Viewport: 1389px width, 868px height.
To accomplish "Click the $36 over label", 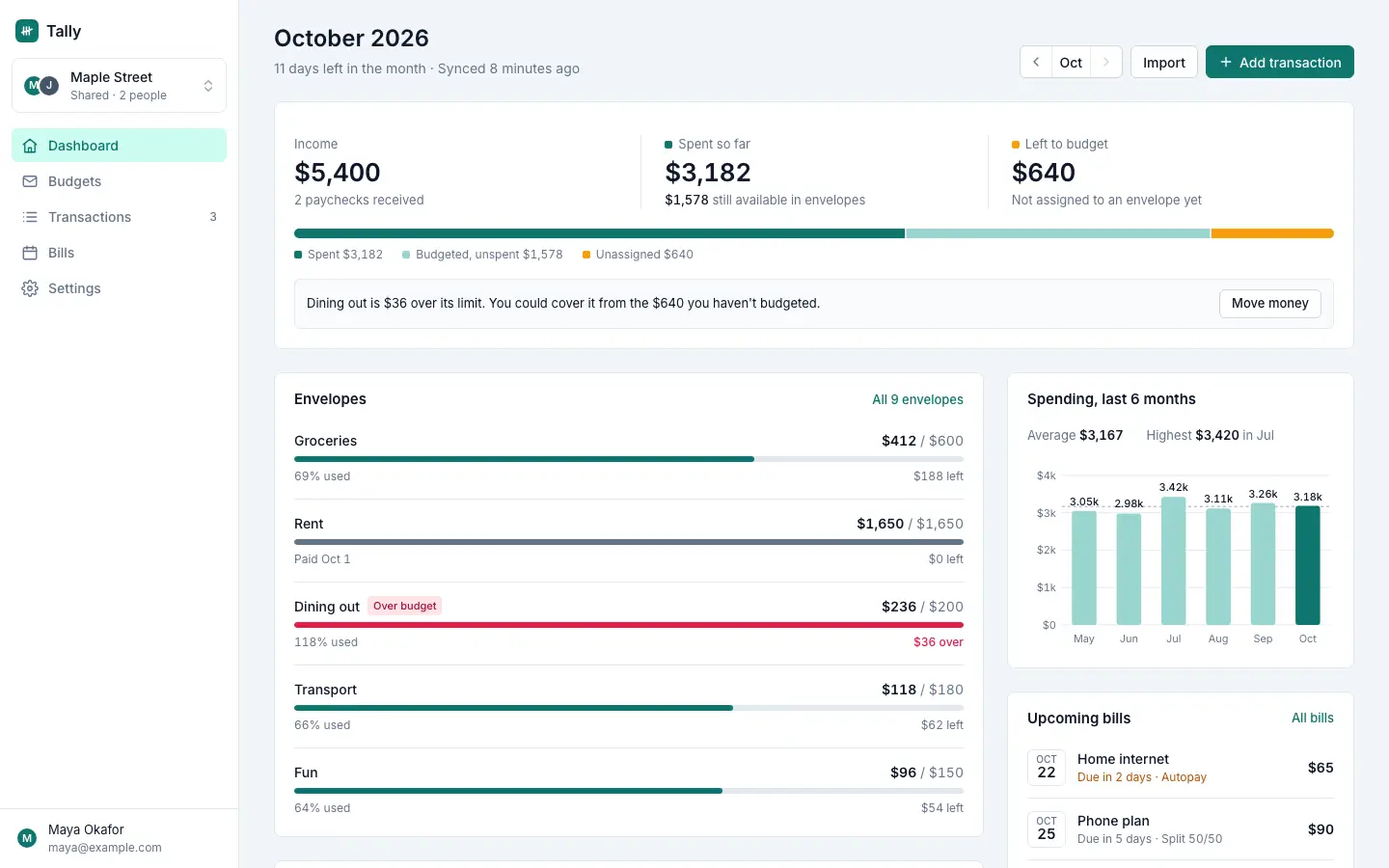I will click(x=939, y=642).
